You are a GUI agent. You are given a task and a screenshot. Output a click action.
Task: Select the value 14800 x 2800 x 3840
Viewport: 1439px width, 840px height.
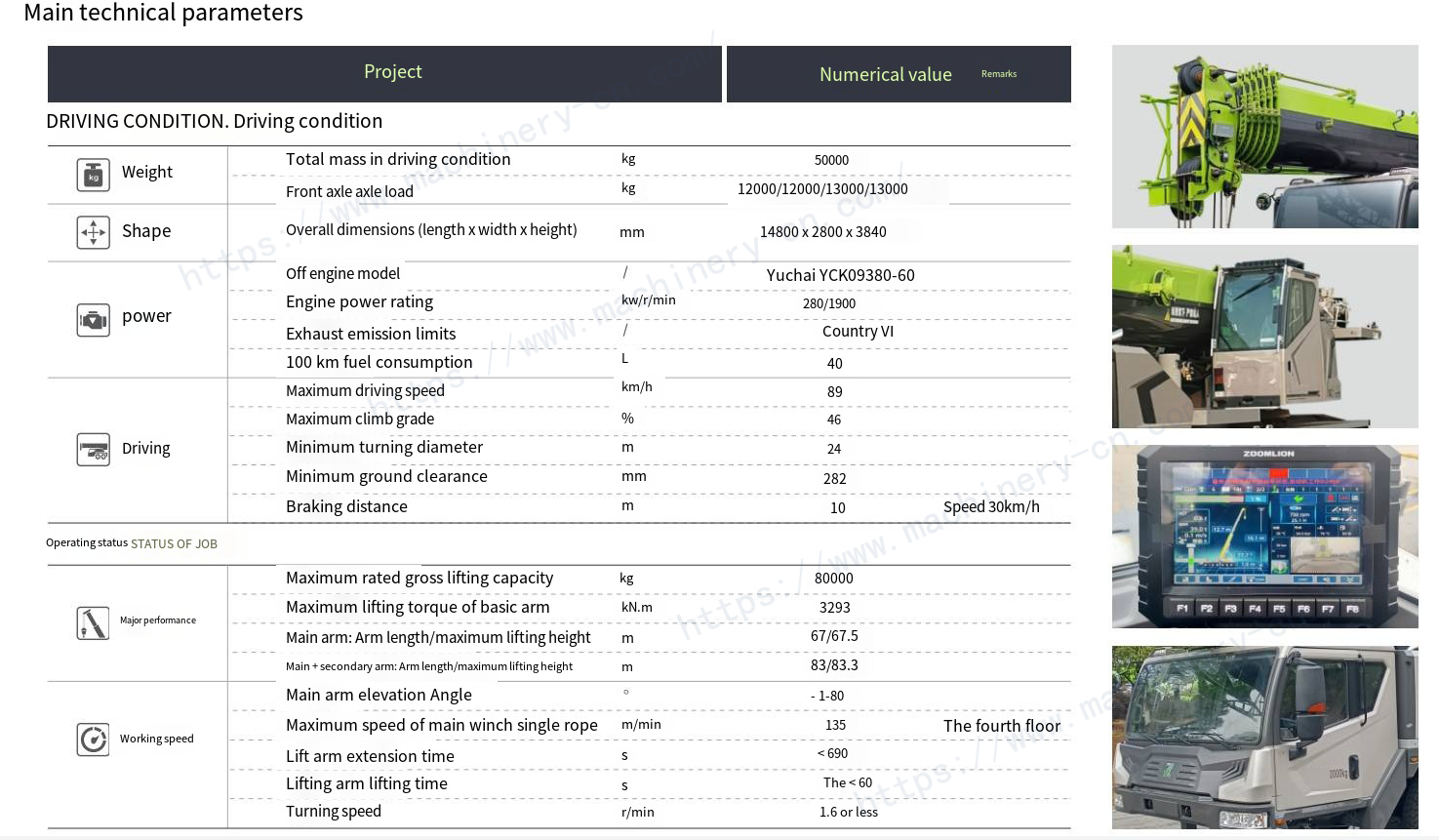click(x=823, y=232)
